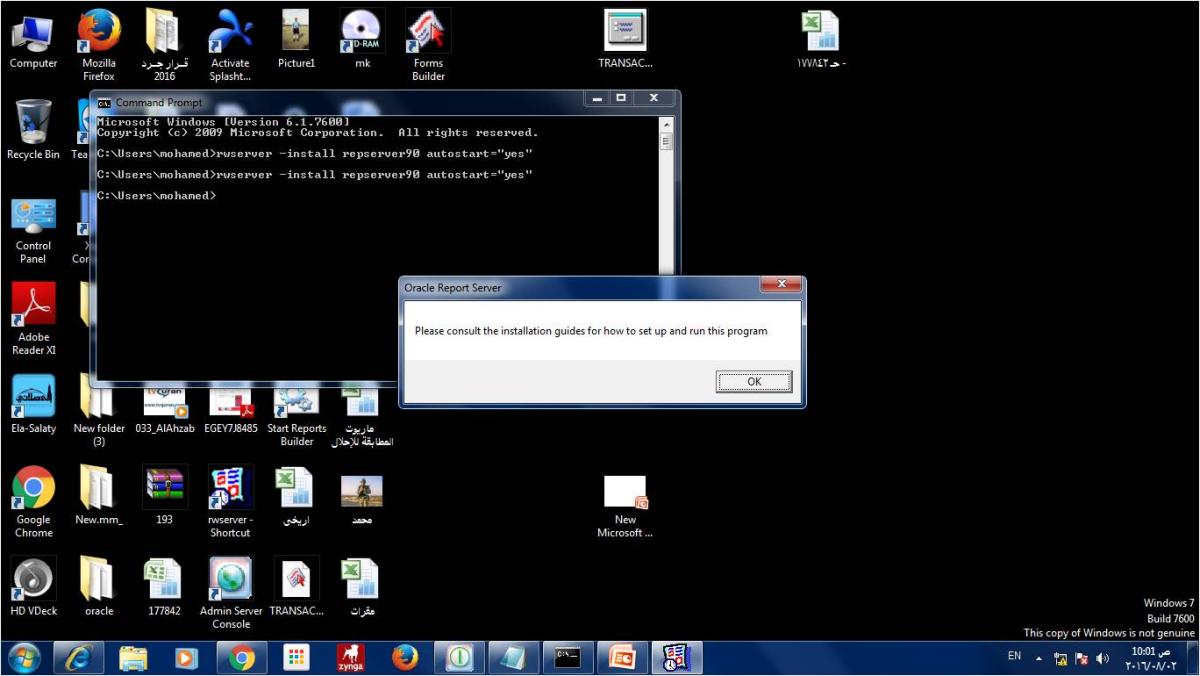Expand the hidden system tray icons arrow
This screenshot has height=676, width=1200.
coord(1038,658)
